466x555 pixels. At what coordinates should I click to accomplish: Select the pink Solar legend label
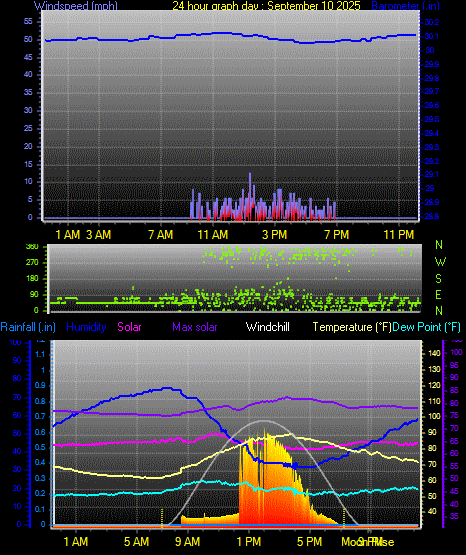point(129,327)
